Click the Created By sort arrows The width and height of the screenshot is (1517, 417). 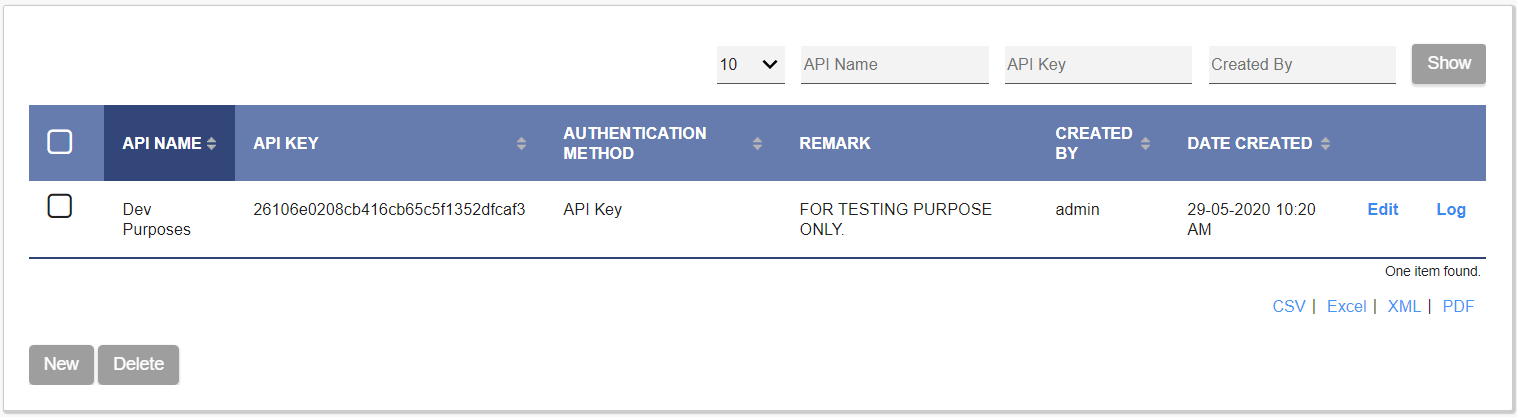pyautogui.click(x=1145, y=144)
